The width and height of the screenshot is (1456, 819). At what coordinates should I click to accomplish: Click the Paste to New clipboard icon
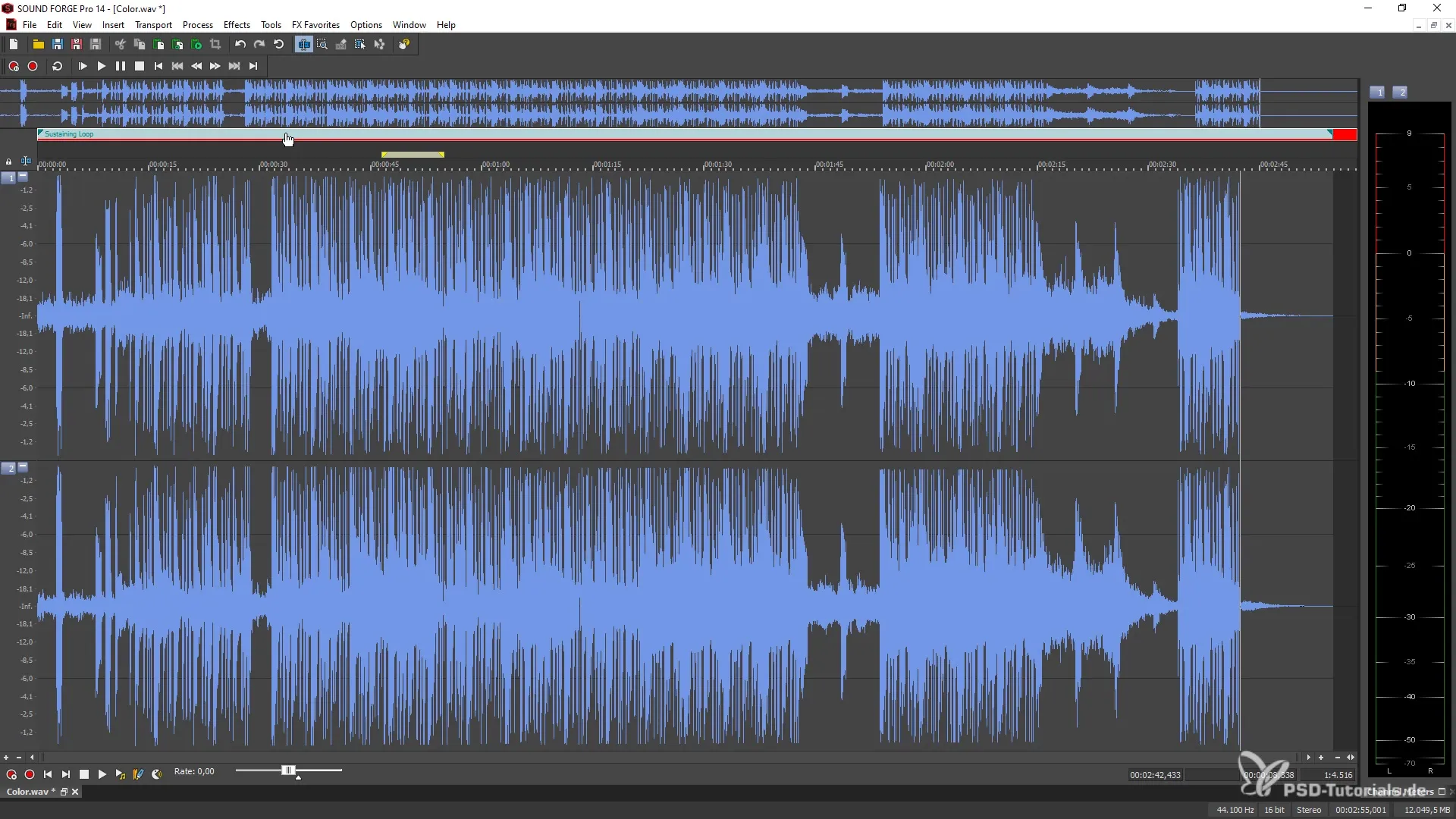coord(177,44)
